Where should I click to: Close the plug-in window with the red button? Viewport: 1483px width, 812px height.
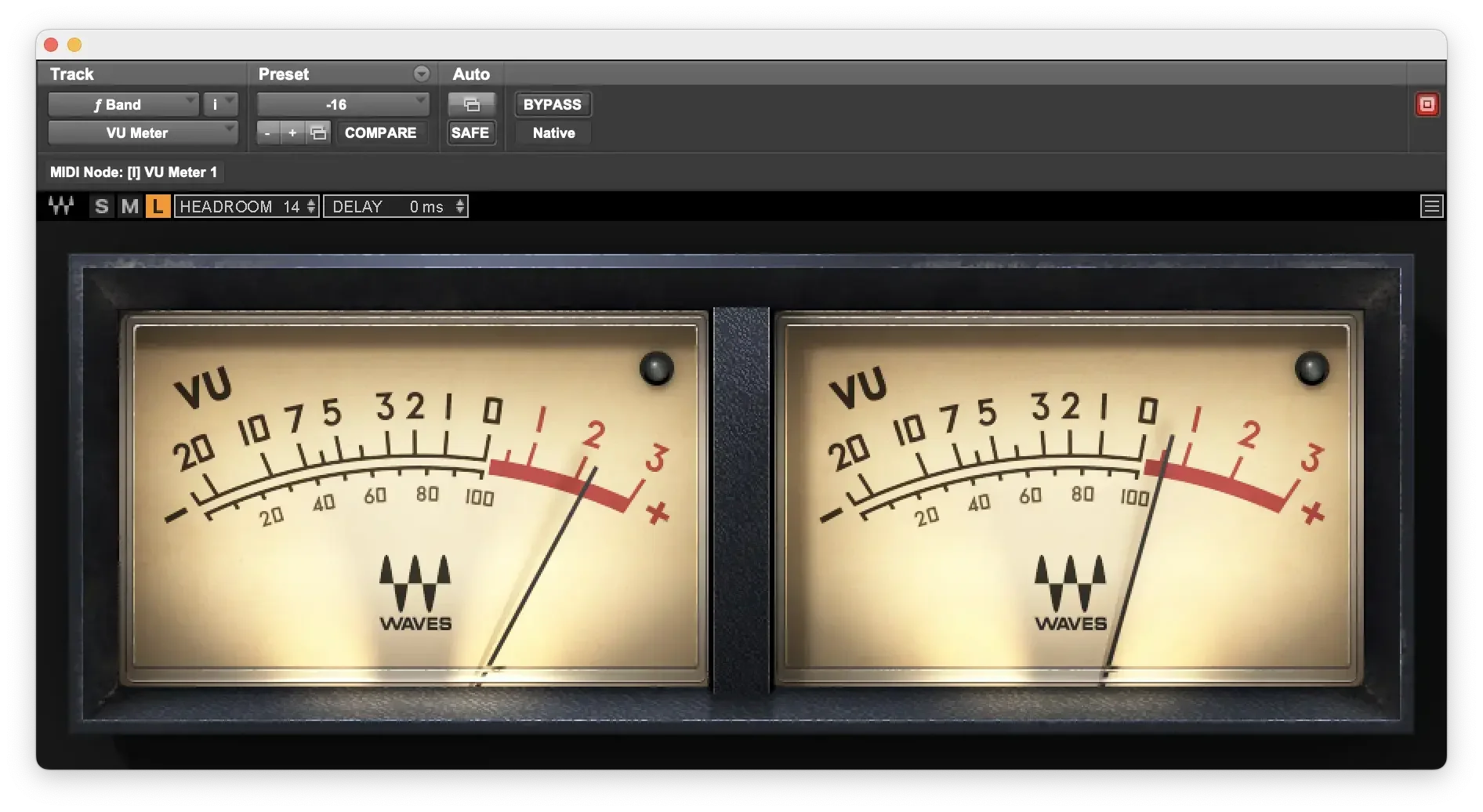(x=52, y=45)
